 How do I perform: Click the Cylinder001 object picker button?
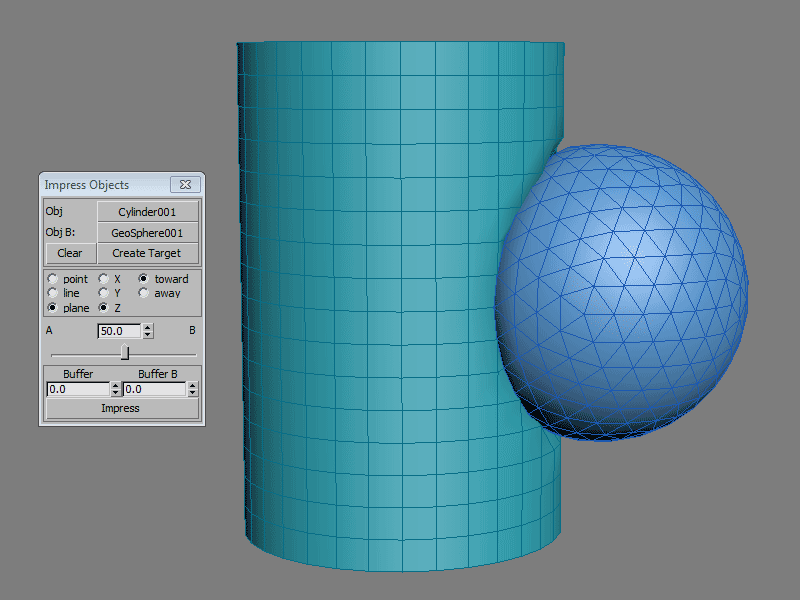(147, 212)
